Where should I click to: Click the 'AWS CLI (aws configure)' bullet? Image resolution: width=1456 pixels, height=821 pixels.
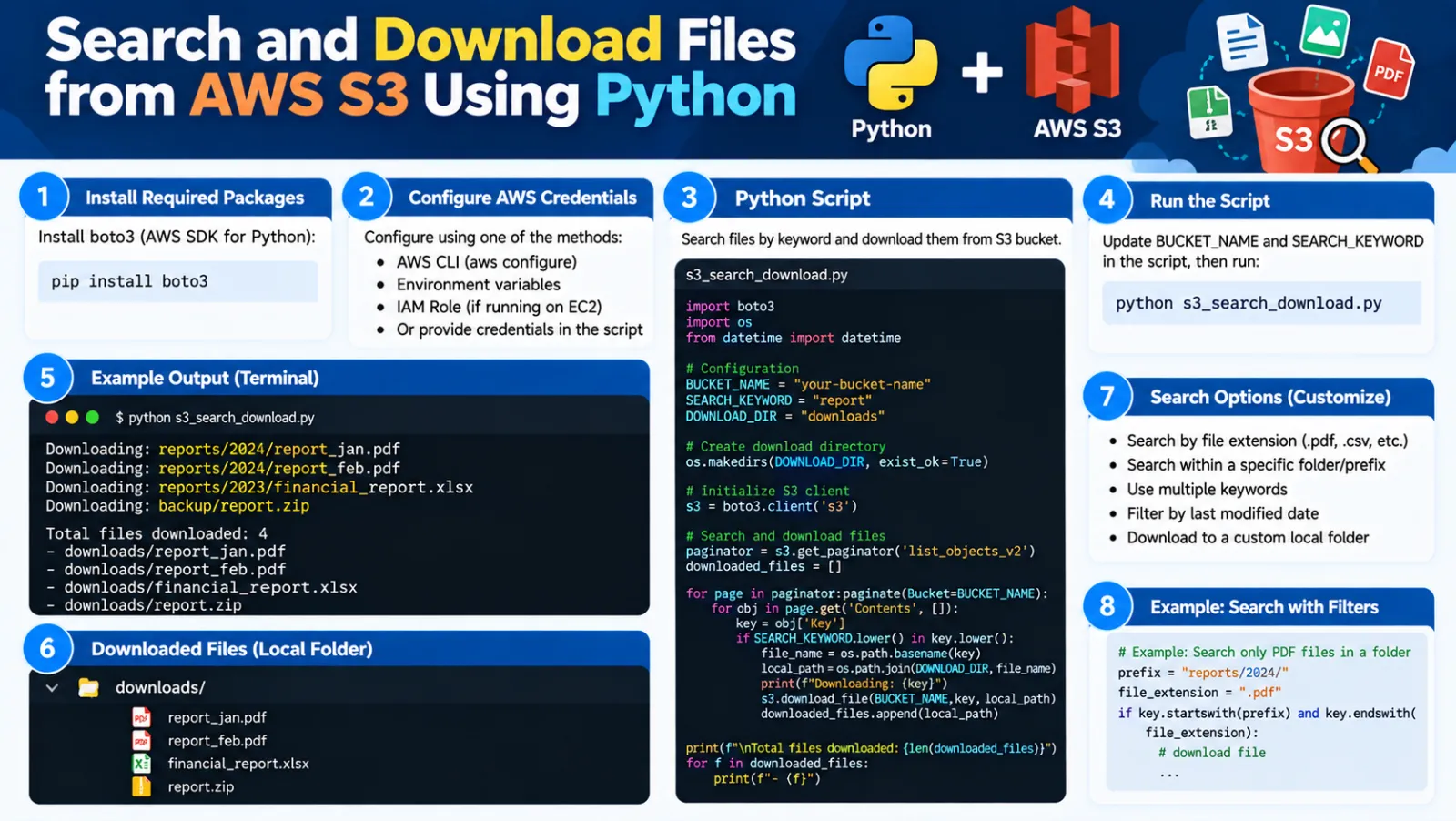click(487, 262)
